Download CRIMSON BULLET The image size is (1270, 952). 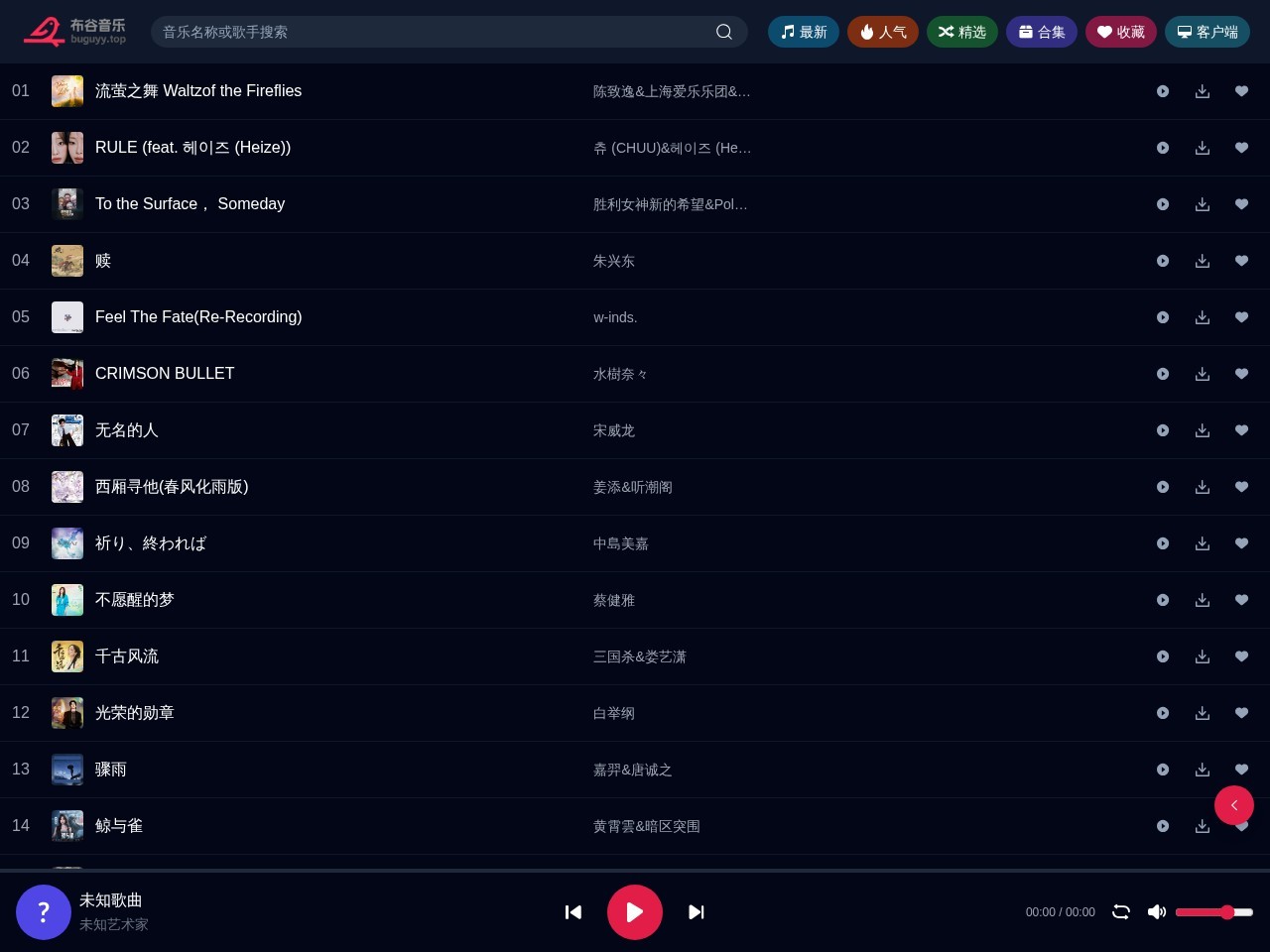point(1203,374)
